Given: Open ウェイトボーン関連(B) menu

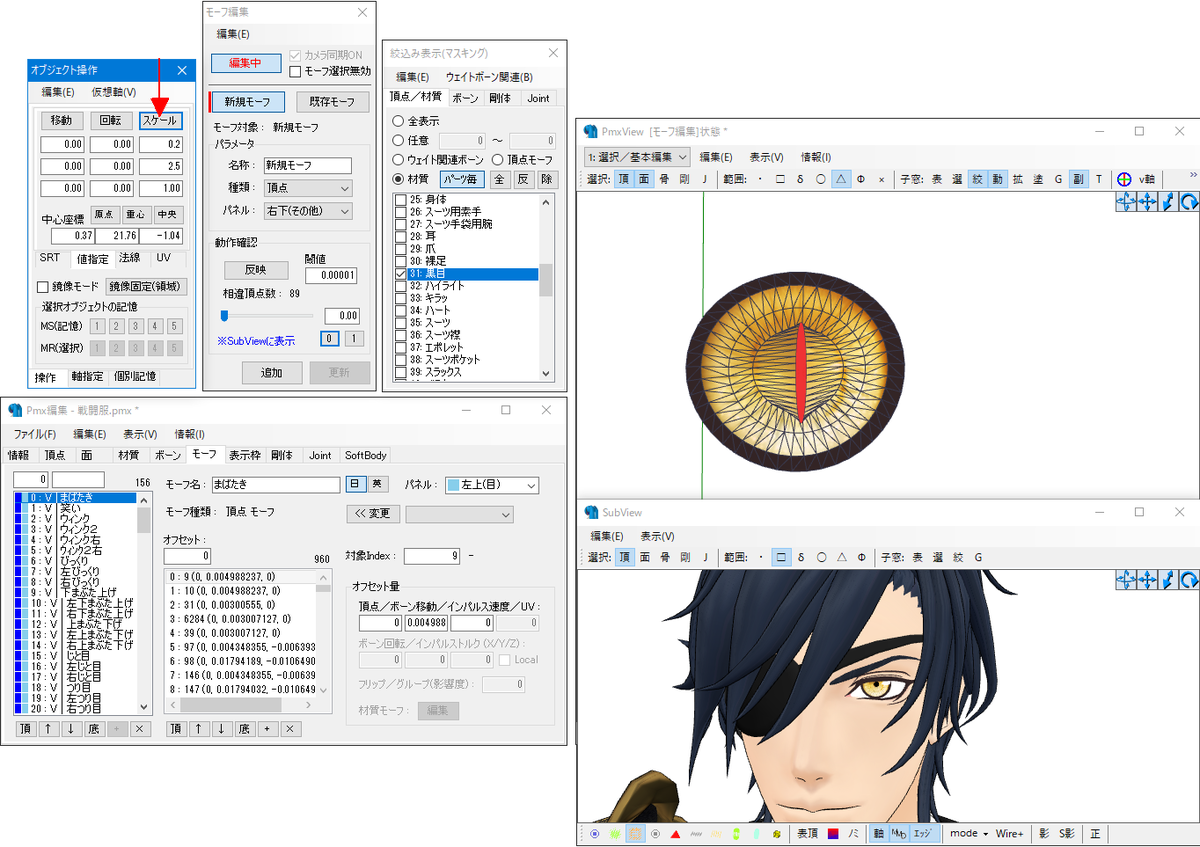Looking at the screenshot, I should tap(489, 77).
